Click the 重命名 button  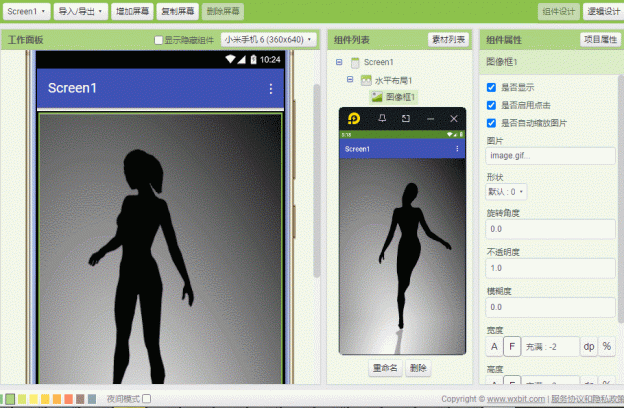[x=385, y=368]
